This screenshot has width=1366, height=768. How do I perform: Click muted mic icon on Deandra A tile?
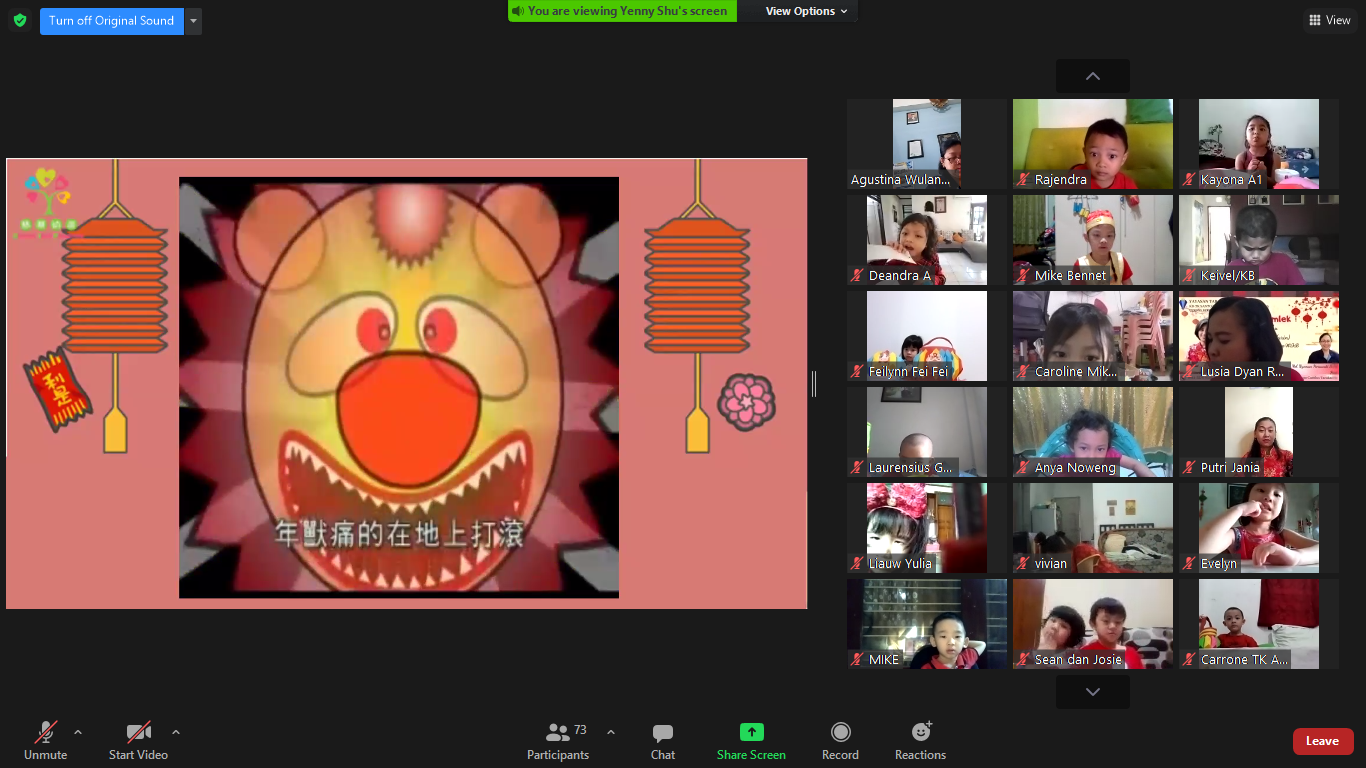click(858, 276)
